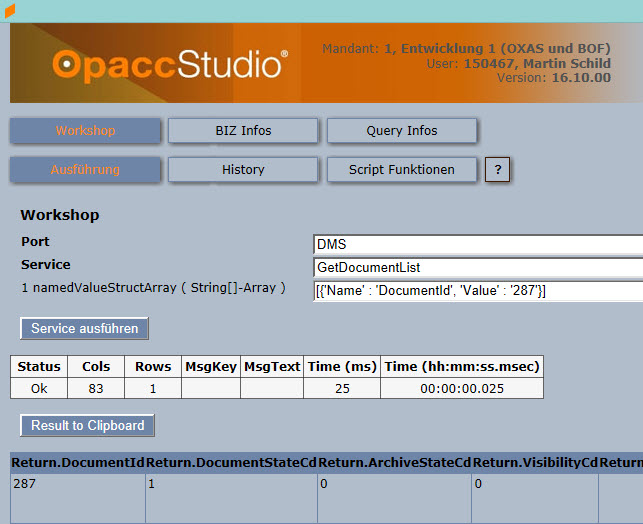Click the namedValueStructArray parameter label
The image size is (643, 524).
153,287
